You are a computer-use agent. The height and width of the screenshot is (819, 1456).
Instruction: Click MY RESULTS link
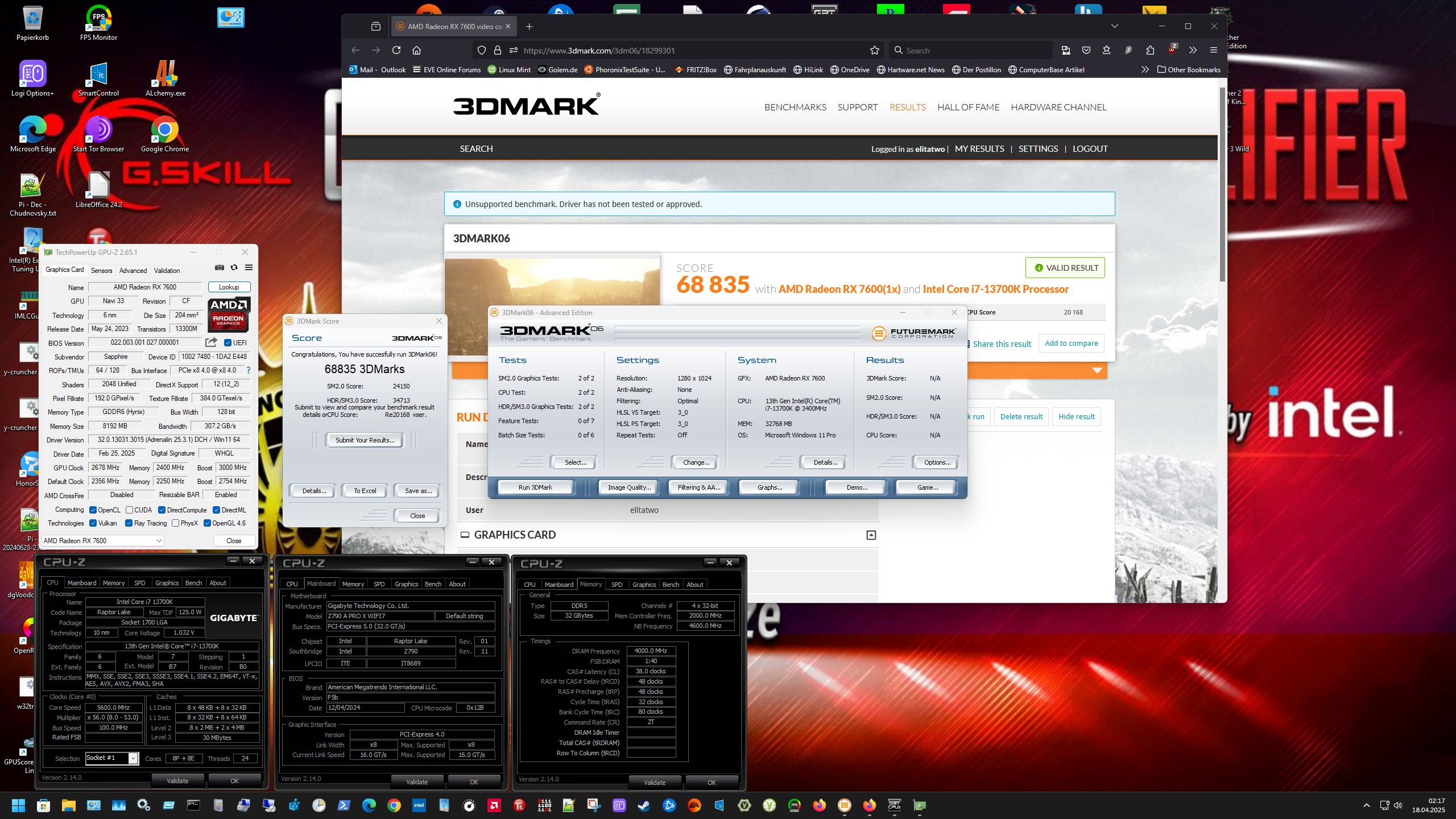979,148
